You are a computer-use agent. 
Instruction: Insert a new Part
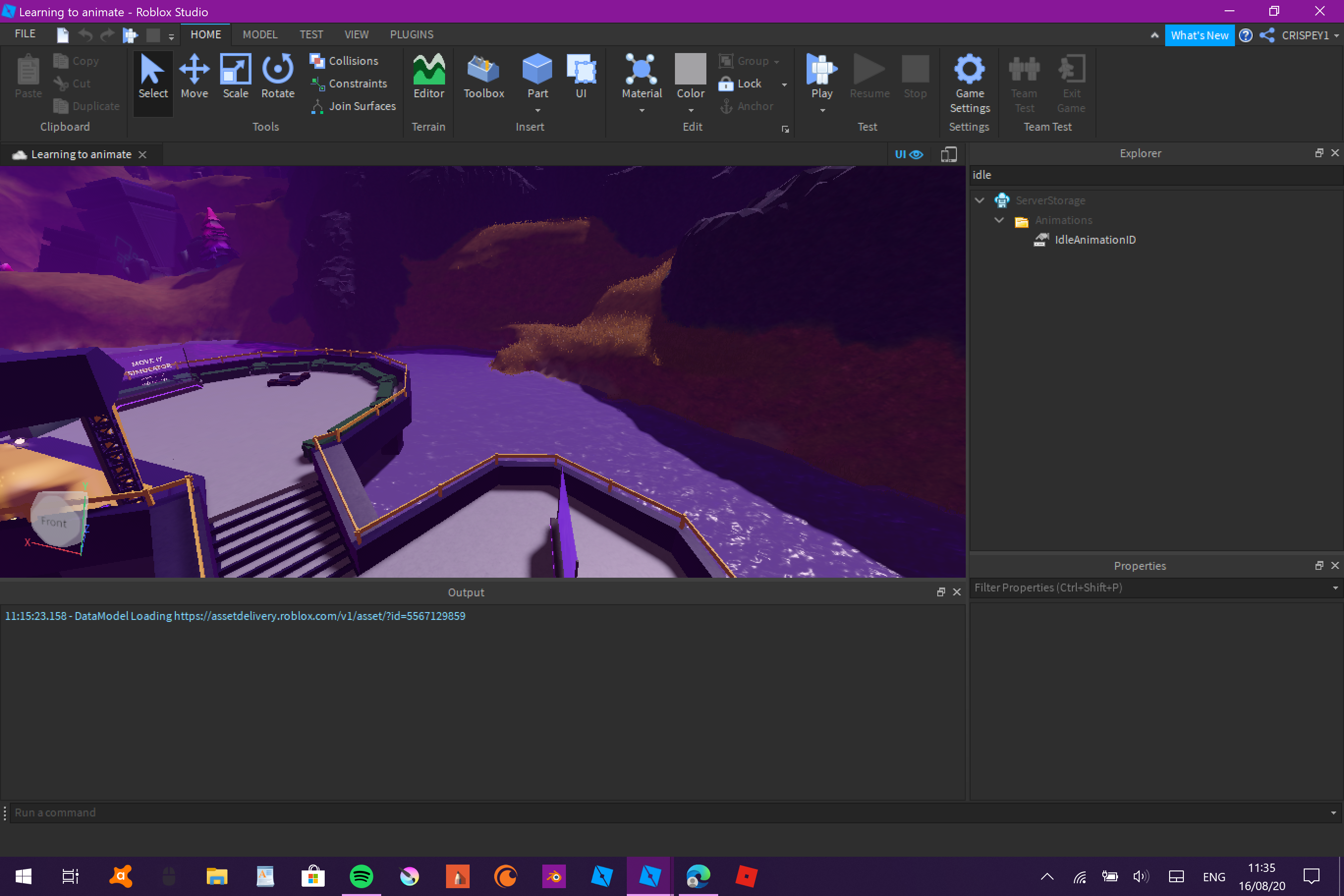pos(536,74)
